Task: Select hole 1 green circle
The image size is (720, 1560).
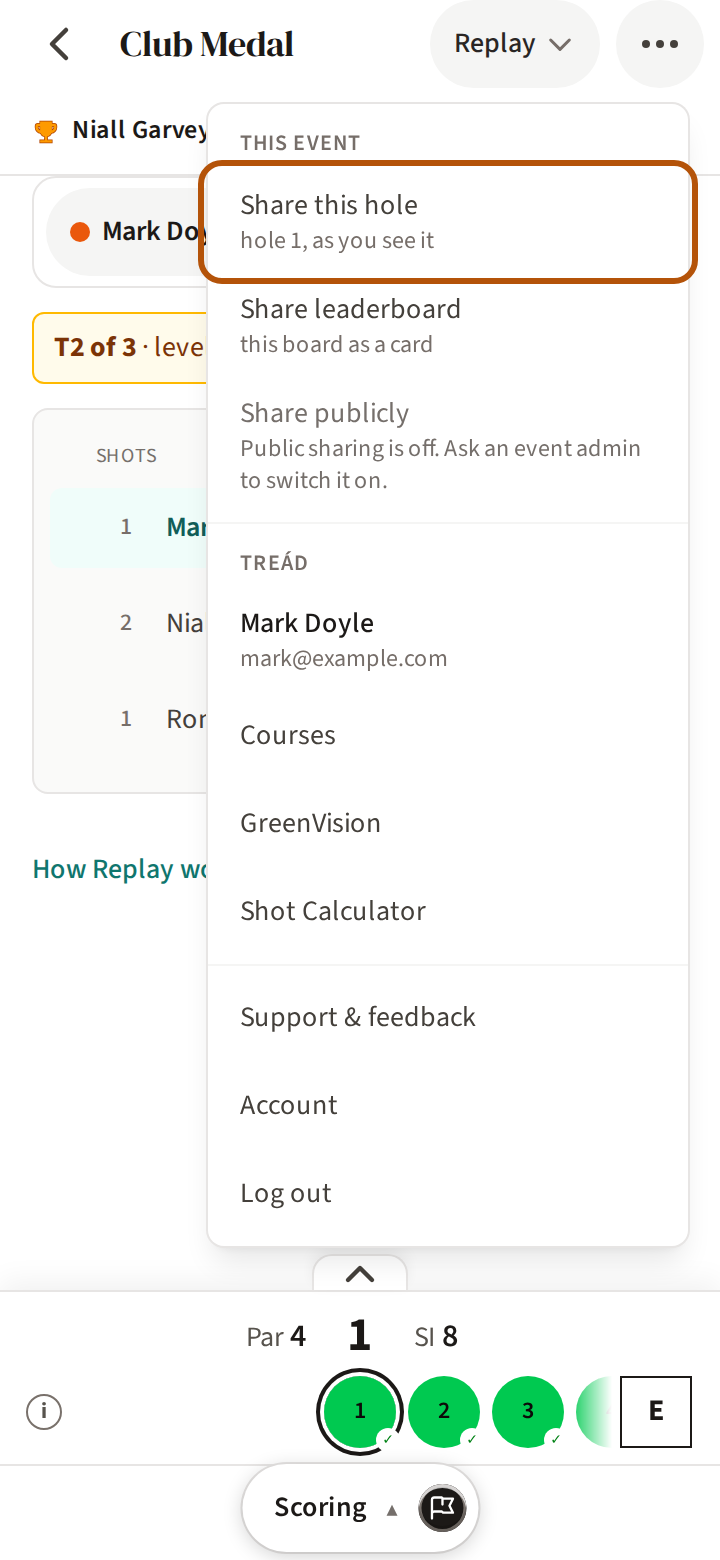Action: pos(360,1412)
